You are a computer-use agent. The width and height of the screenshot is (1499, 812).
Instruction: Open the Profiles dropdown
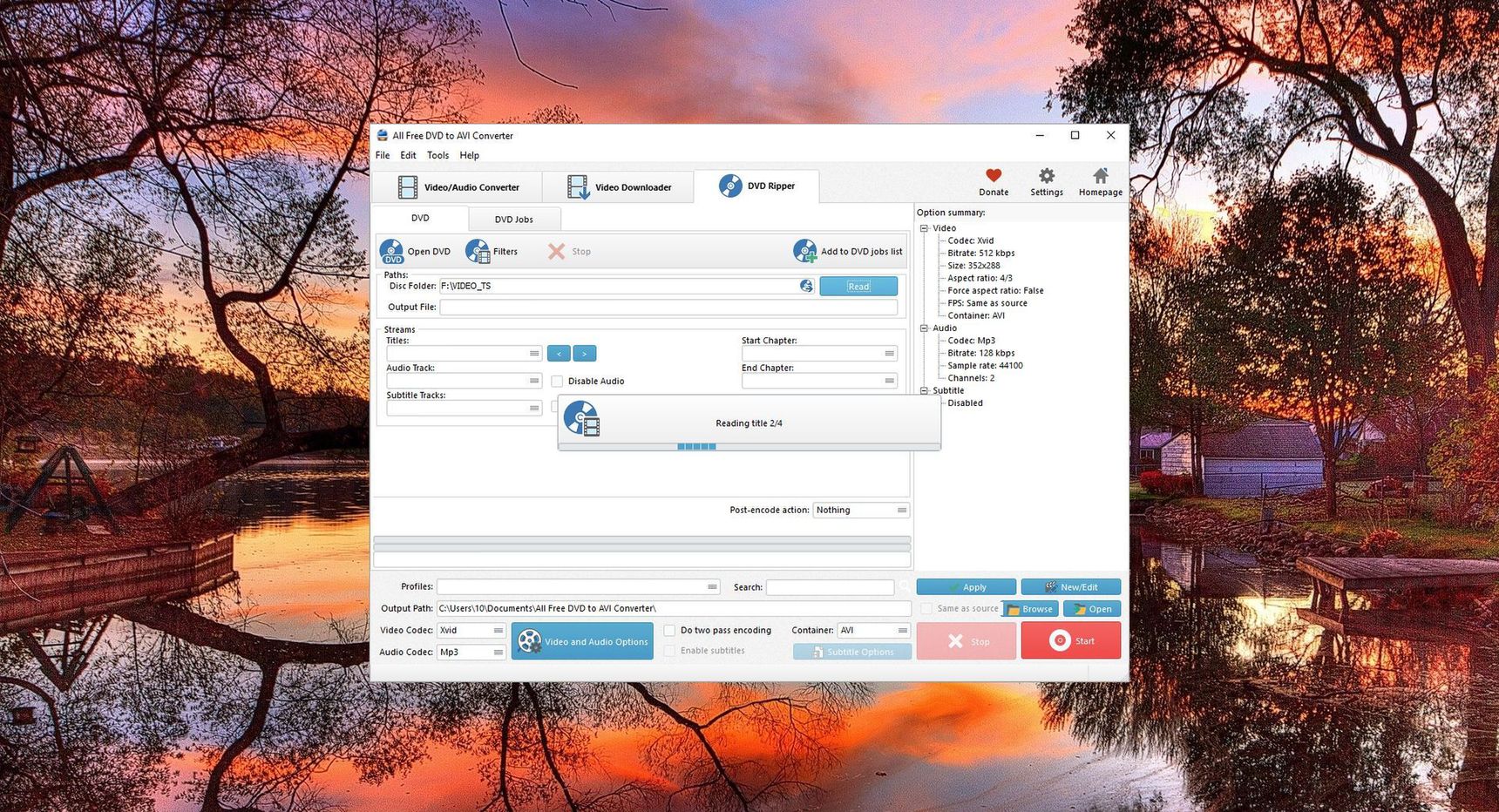pyautogui.click(x=579, y=587)
